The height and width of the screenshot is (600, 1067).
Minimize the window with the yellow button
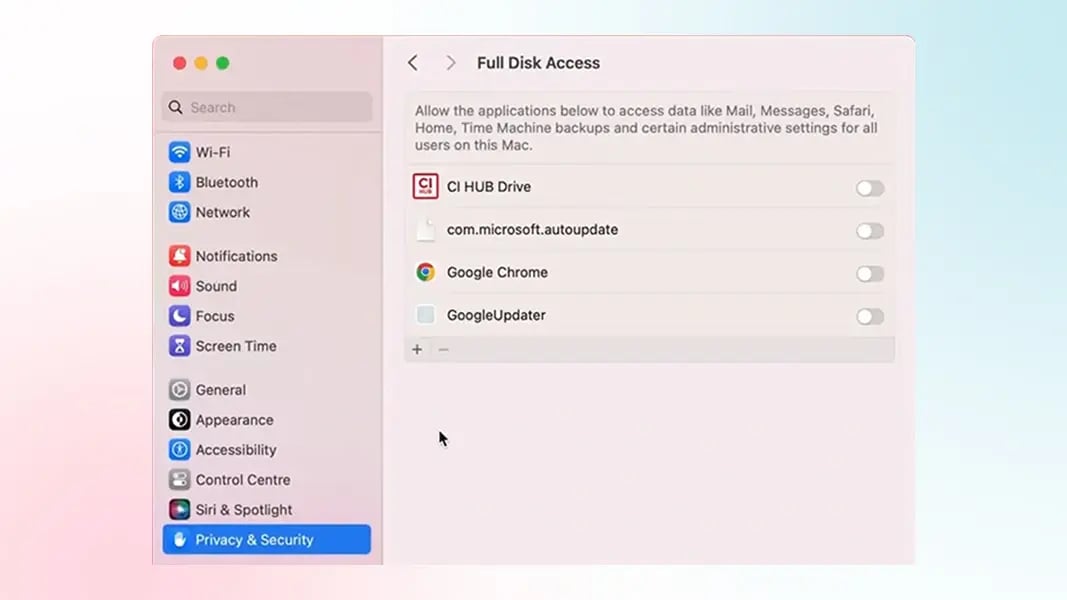point(201,63)
